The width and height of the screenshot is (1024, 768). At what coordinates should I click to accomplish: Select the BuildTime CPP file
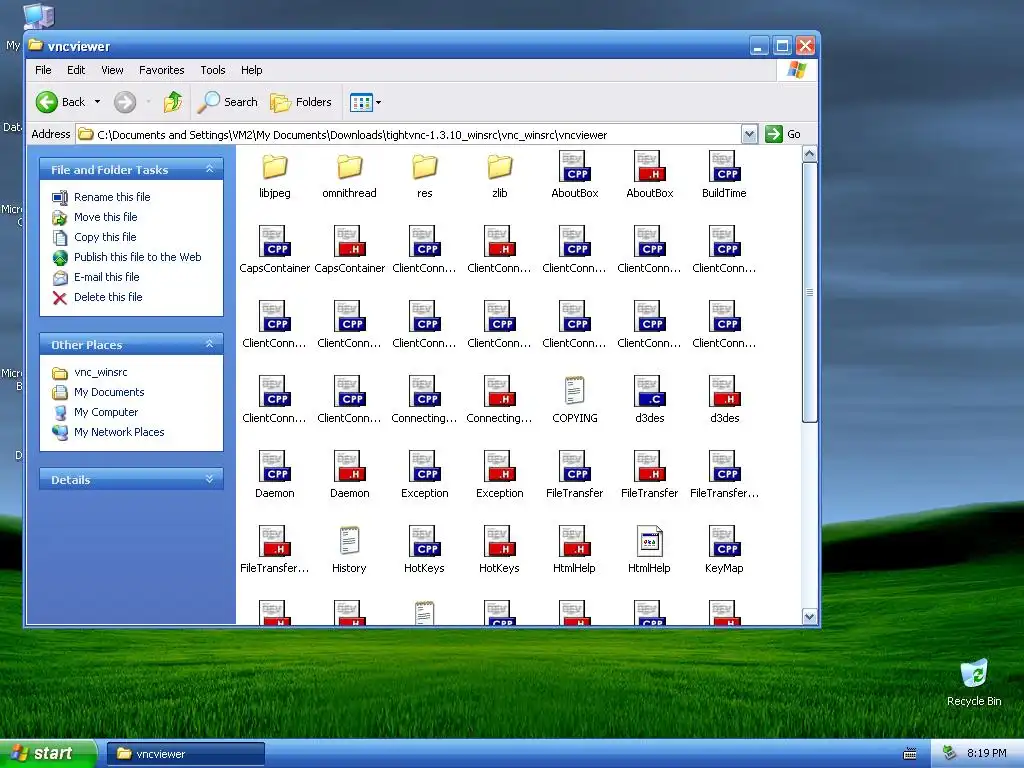click(724, 176)
